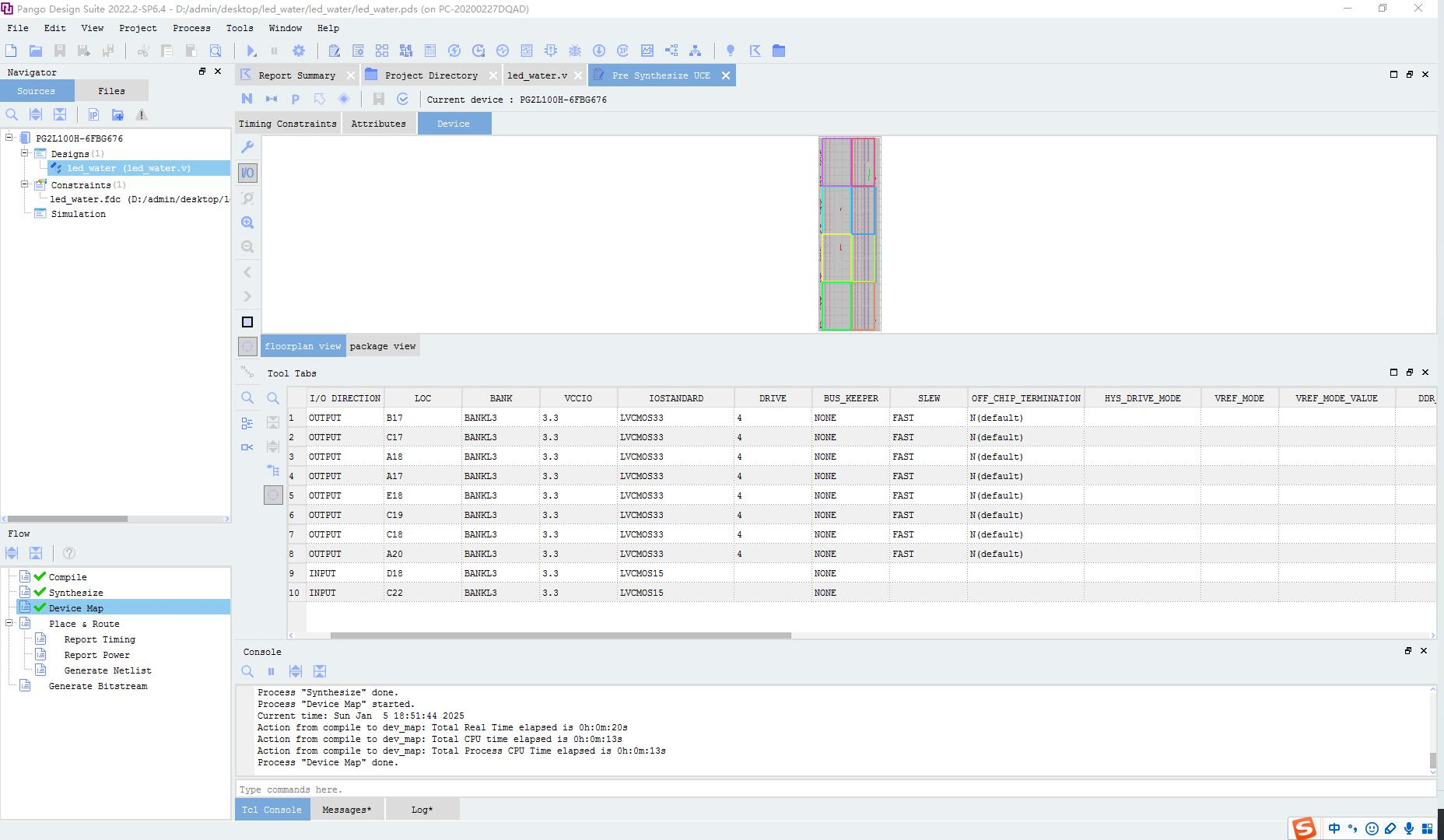Click the light bulb icon in toolbar
Screen dimensions: 1444x840
point(731,51)
